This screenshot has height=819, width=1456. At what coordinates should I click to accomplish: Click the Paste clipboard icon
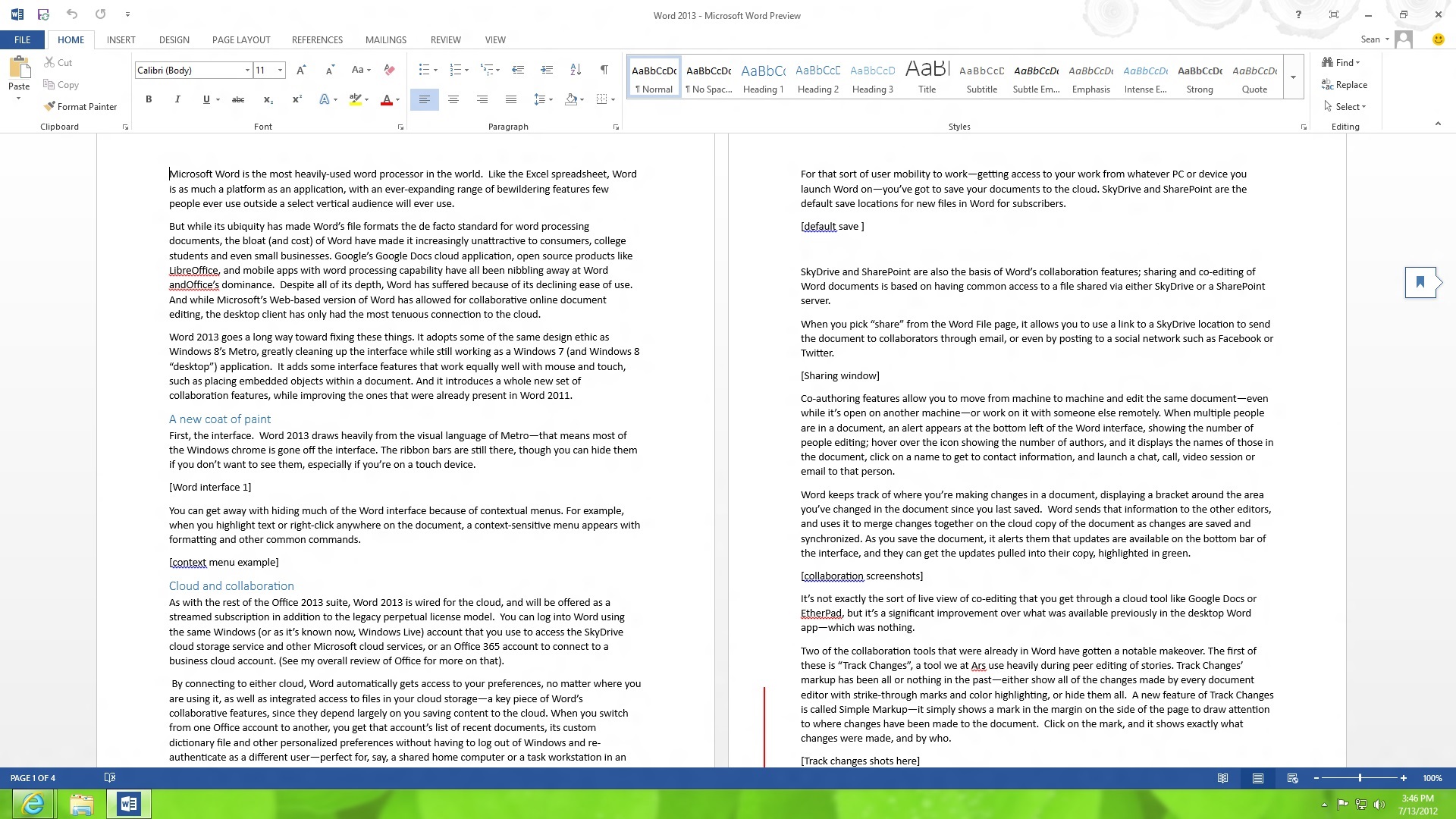pos(19,67)
